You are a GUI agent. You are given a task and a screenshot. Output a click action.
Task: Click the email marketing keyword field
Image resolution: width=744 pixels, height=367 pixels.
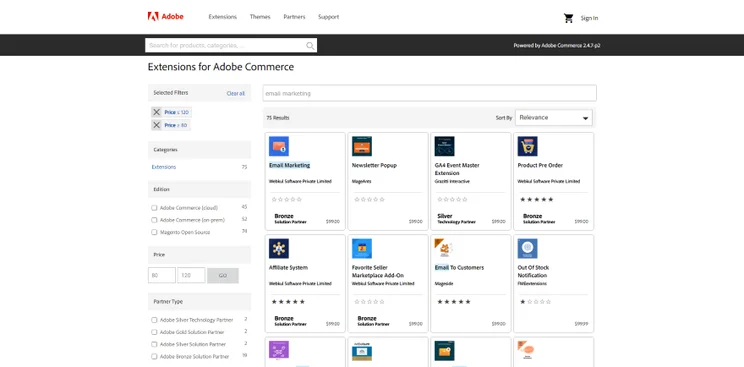(429, 94)
